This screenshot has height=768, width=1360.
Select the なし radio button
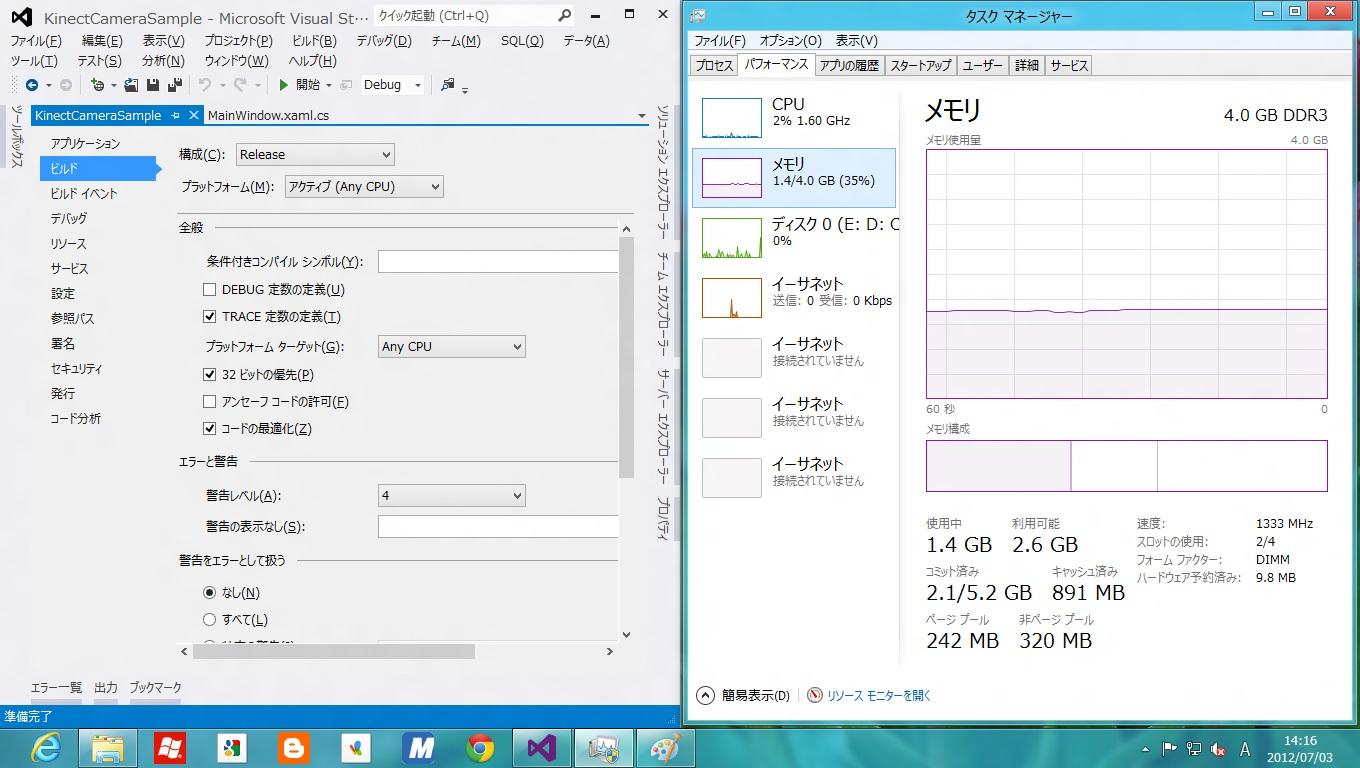point(209,592)
